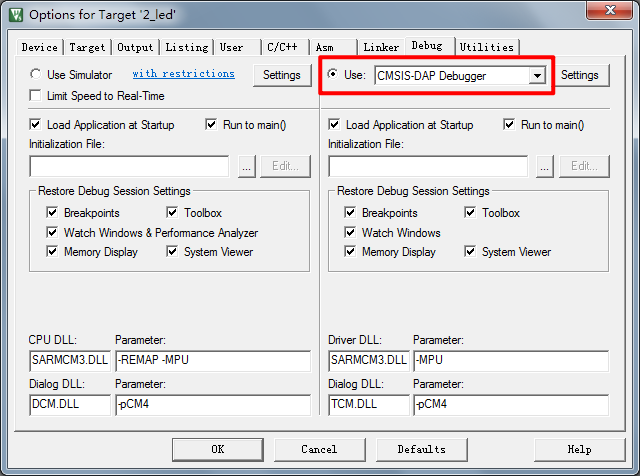Switch to the Target tab
Image resolution: width=640 pixels, height=476 pixels.
[88, 47]
